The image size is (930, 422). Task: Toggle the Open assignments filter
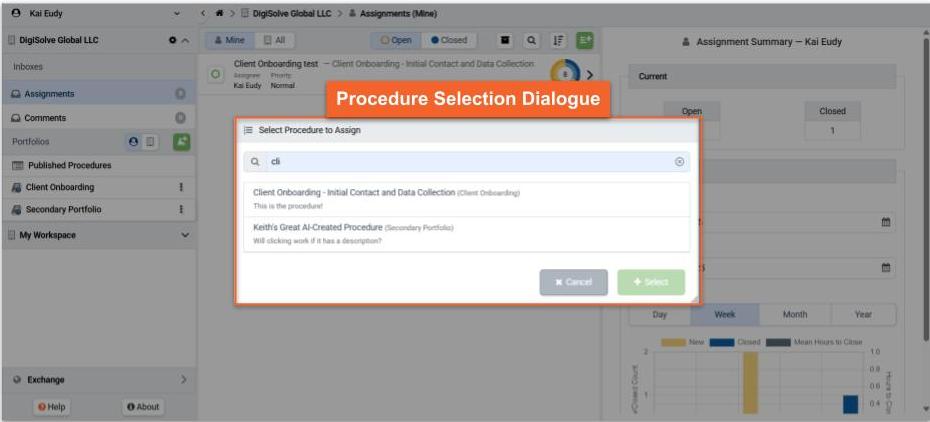point(396,40)
